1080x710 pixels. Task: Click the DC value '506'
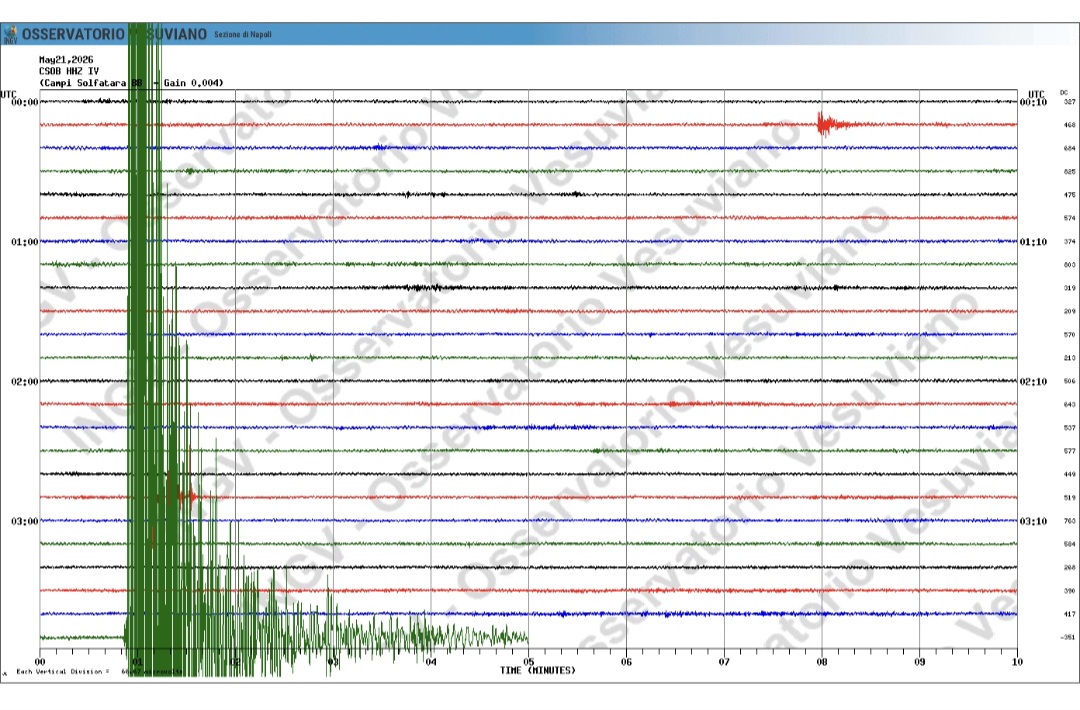click(1069, 382)
